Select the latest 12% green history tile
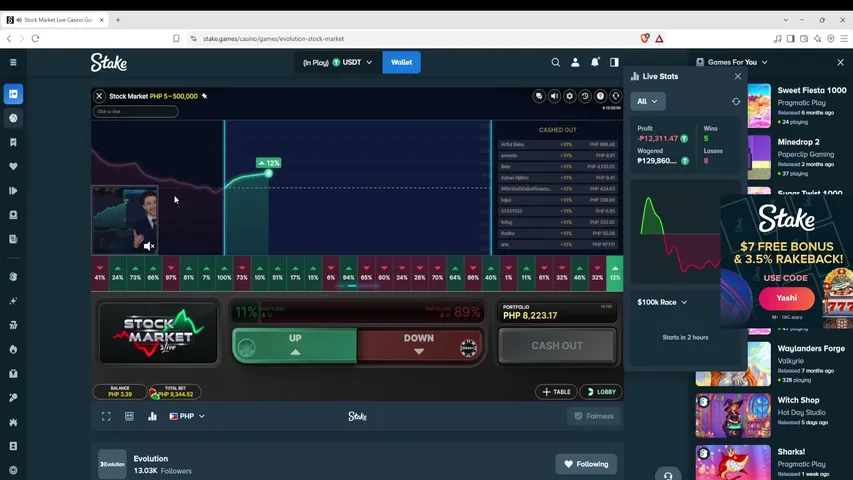Image resolution: width=853 pixels, height=480 pixels. 615,273
